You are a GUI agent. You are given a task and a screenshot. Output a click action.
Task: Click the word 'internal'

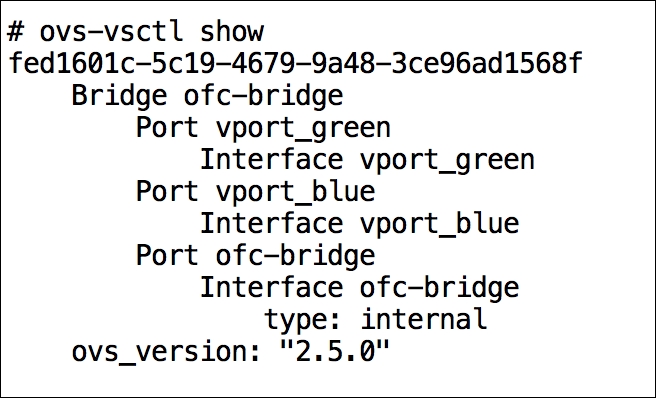424,319
